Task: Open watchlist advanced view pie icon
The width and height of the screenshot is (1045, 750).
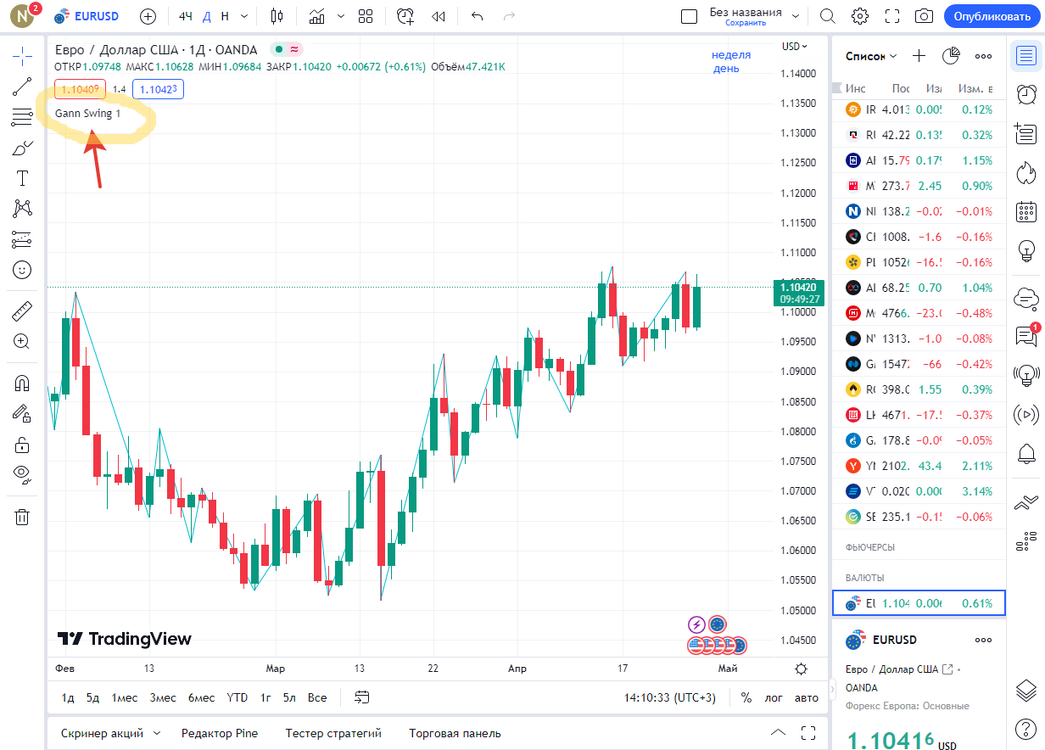Action: [951, 56]
